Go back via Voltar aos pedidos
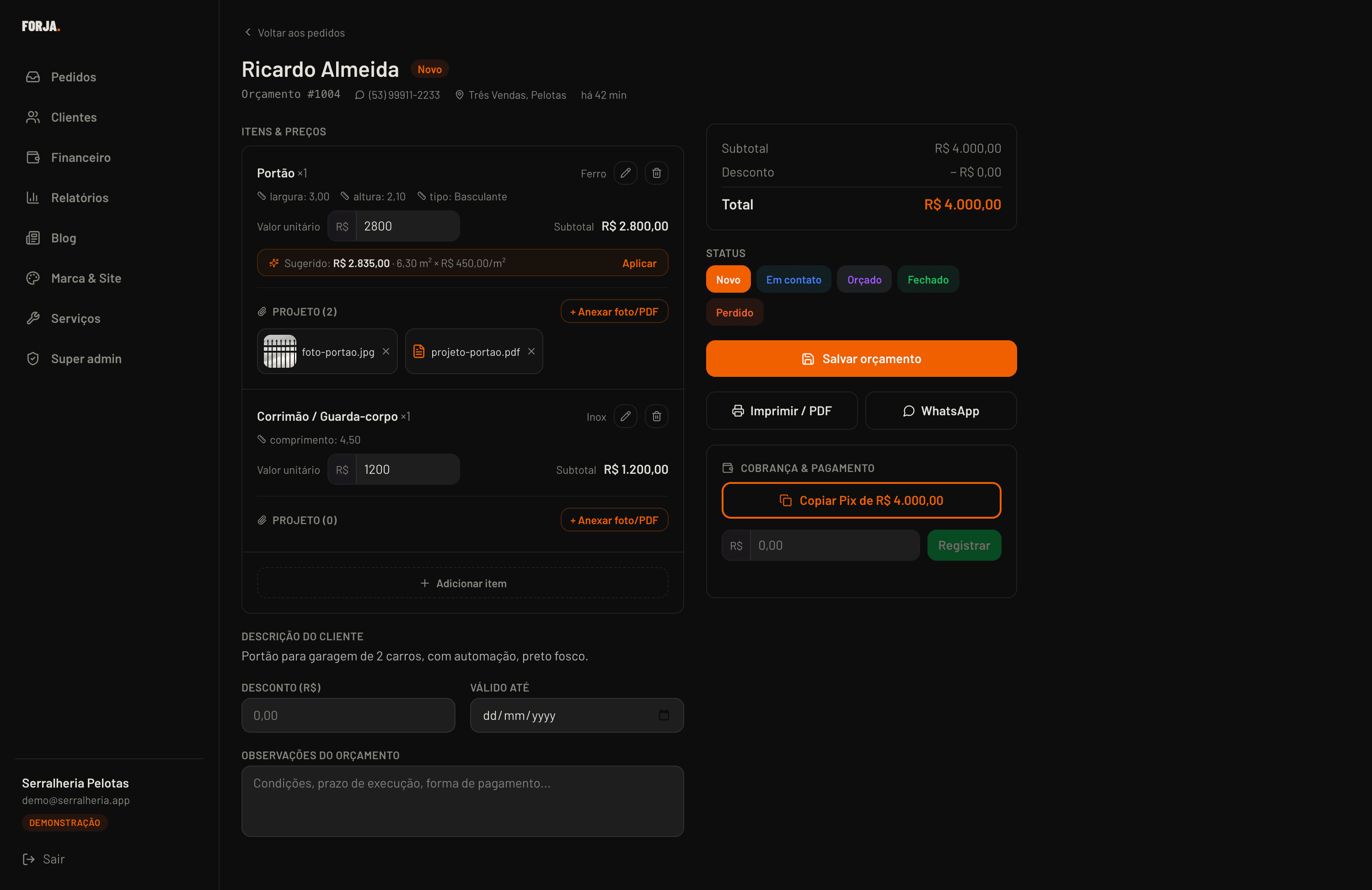The width and height of the screenshot is (1372, 890). (x=294, y=33)
